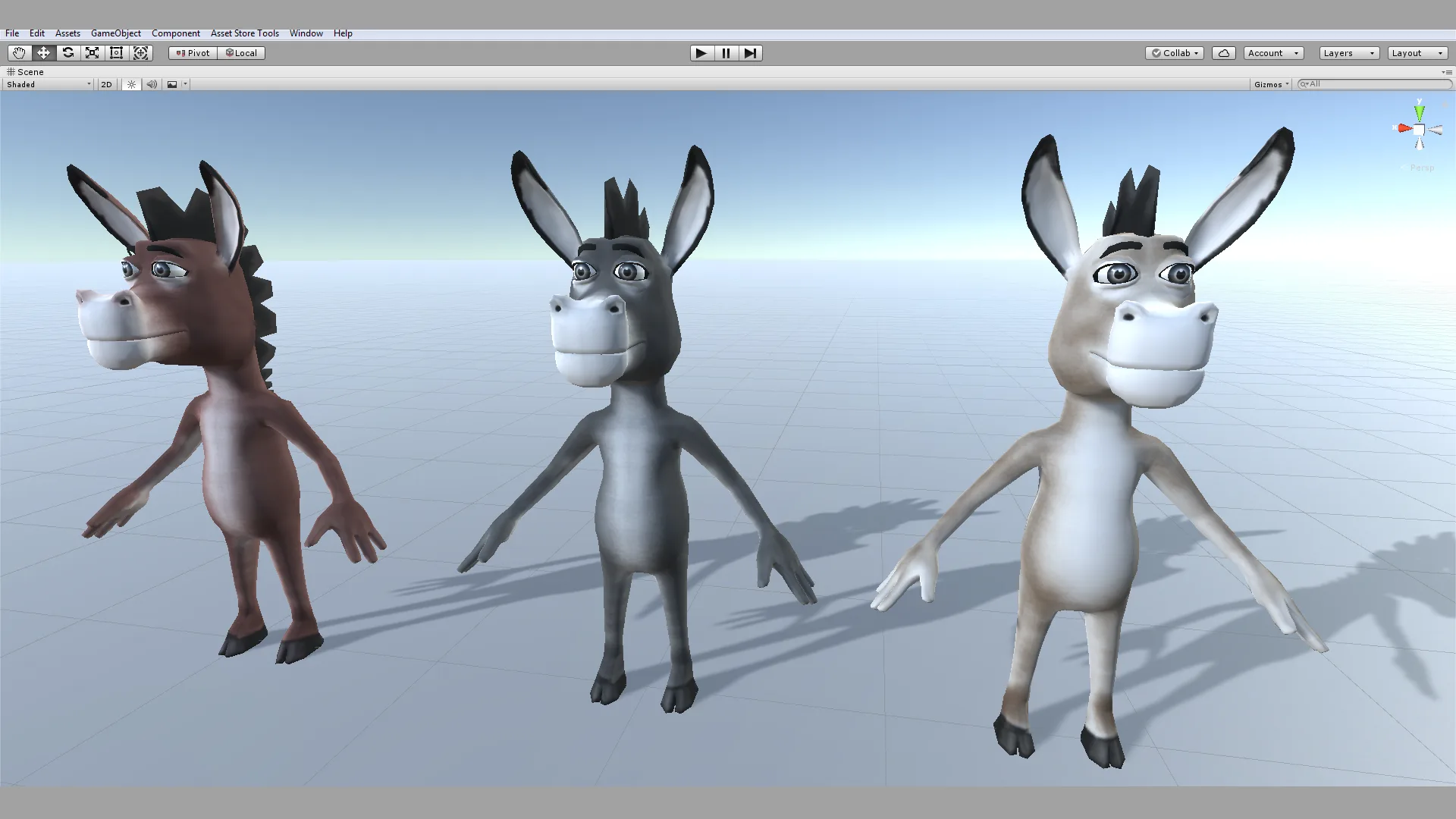Toggle scene effects image icon
The image size is (1456, 819).
point(172,84)
